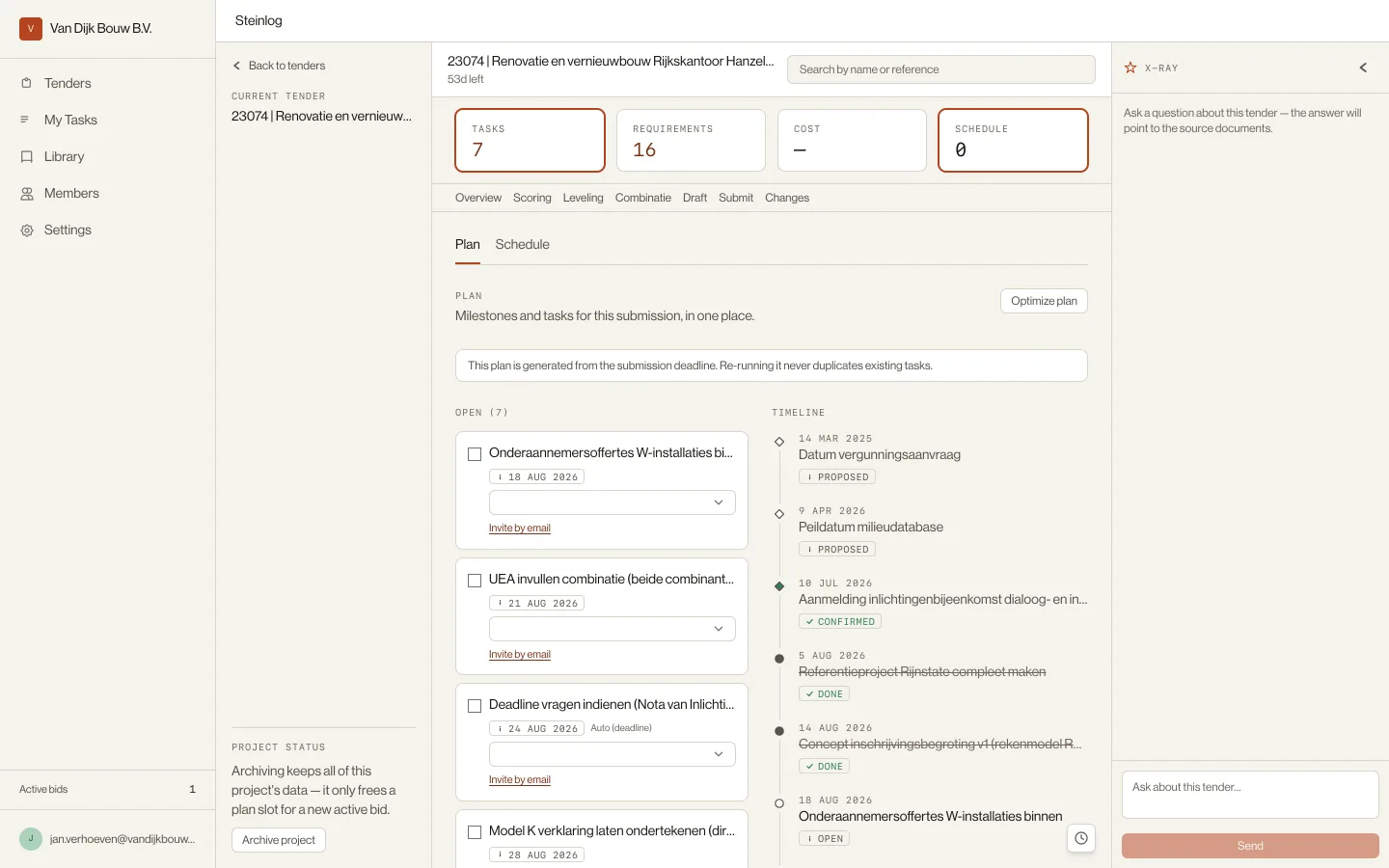Viewport: 1389px width, 868px height.
Task: Switch to the Leveling tab
Action: (x=583, y=198)
